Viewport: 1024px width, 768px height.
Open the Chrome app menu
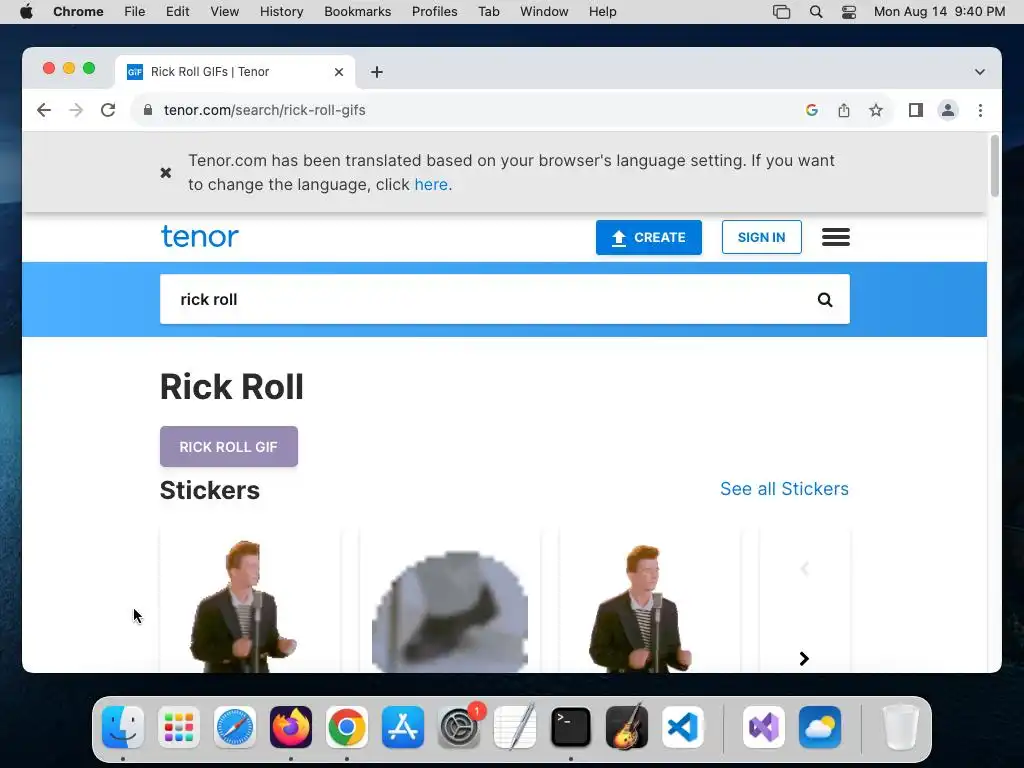coord(78,12)
